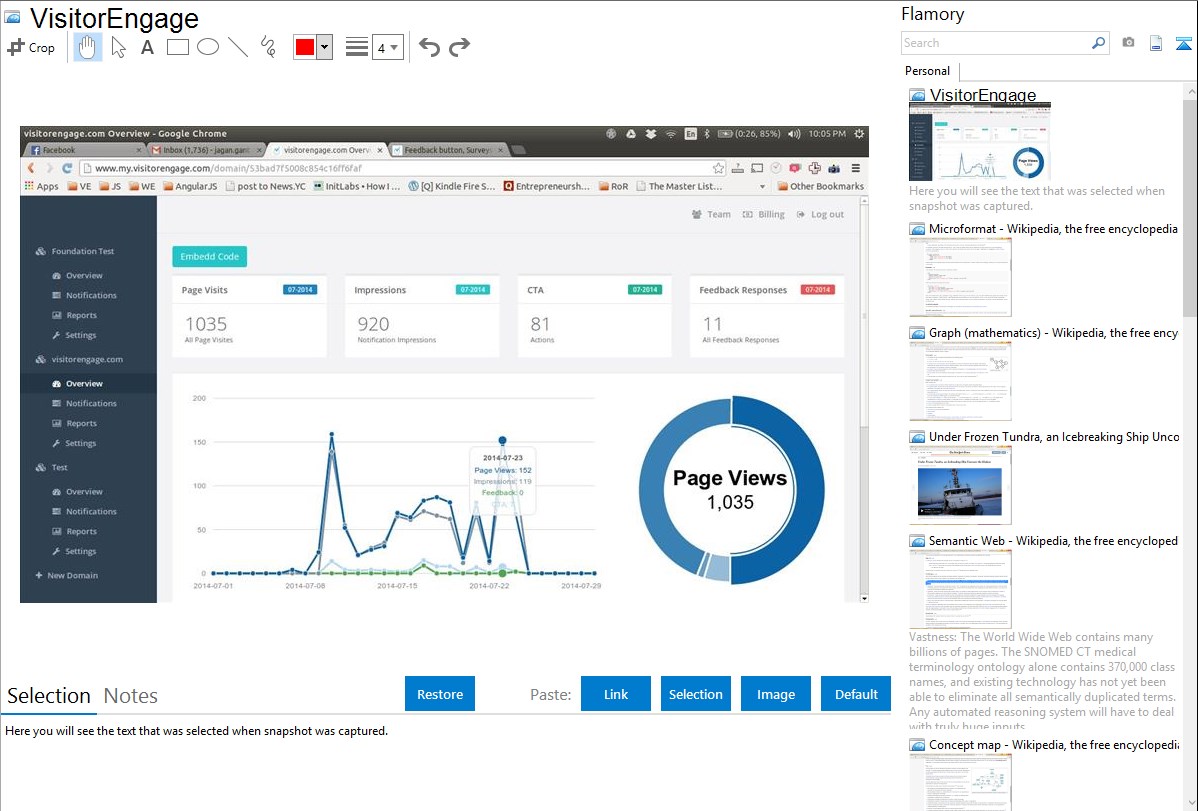Activate the hand pan tool
The image size is (1198, 811).
[87, 47]
